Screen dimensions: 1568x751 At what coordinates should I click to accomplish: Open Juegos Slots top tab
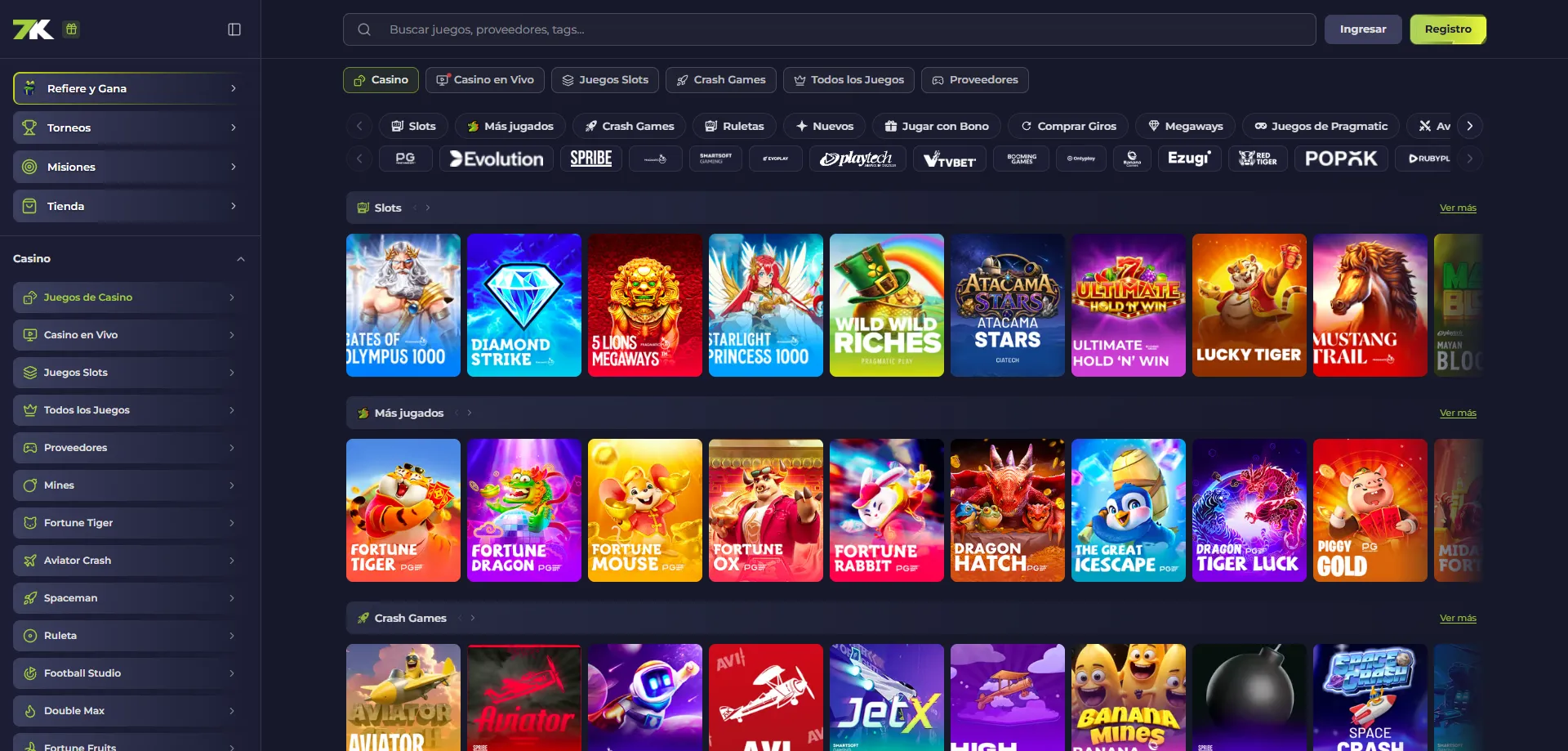(x=605, y=80)
